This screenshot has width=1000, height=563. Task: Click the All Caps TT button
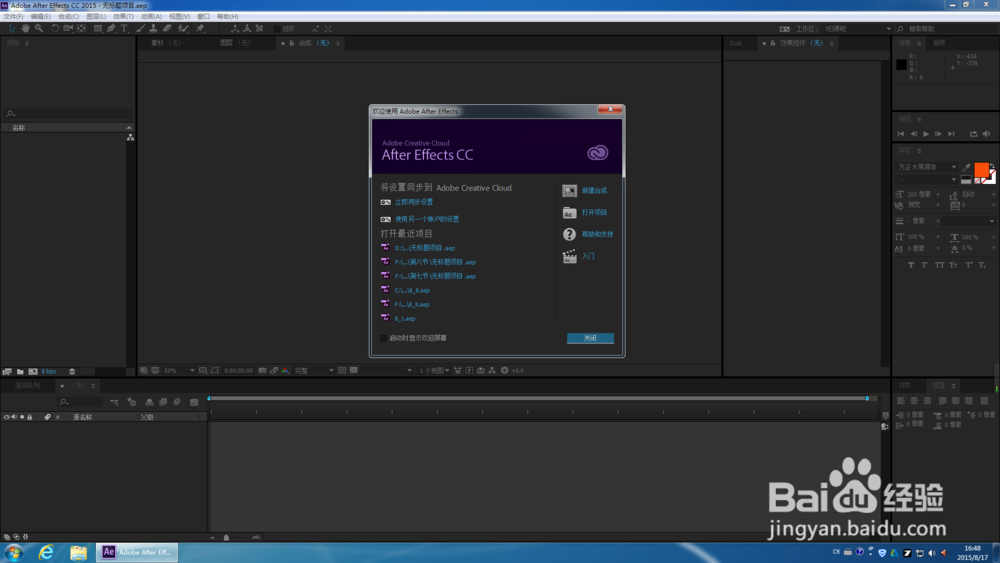(x=939, y=265)
